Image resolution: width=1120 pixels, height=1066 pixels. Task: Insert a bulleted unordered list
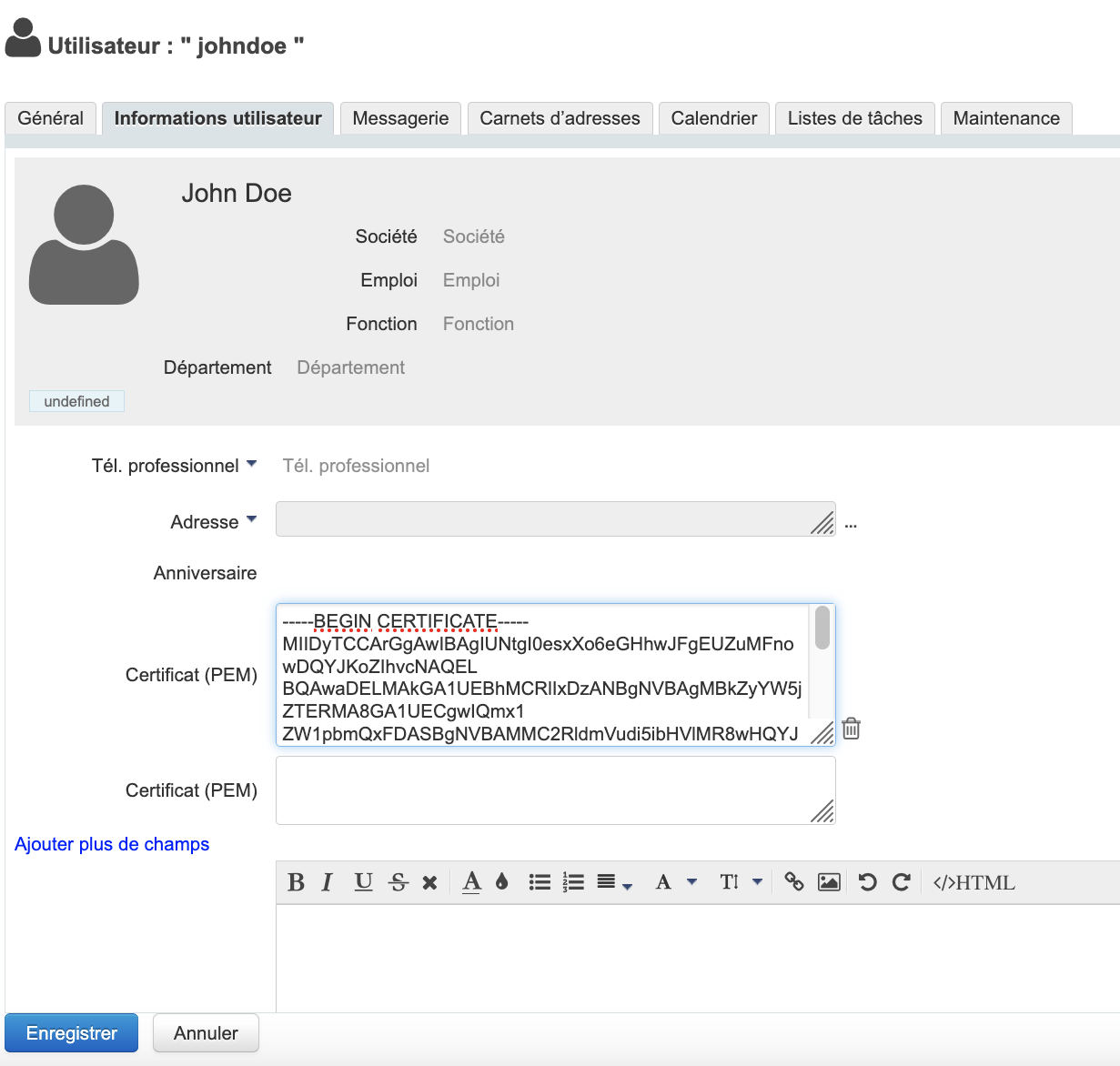(x=540, y=882)
